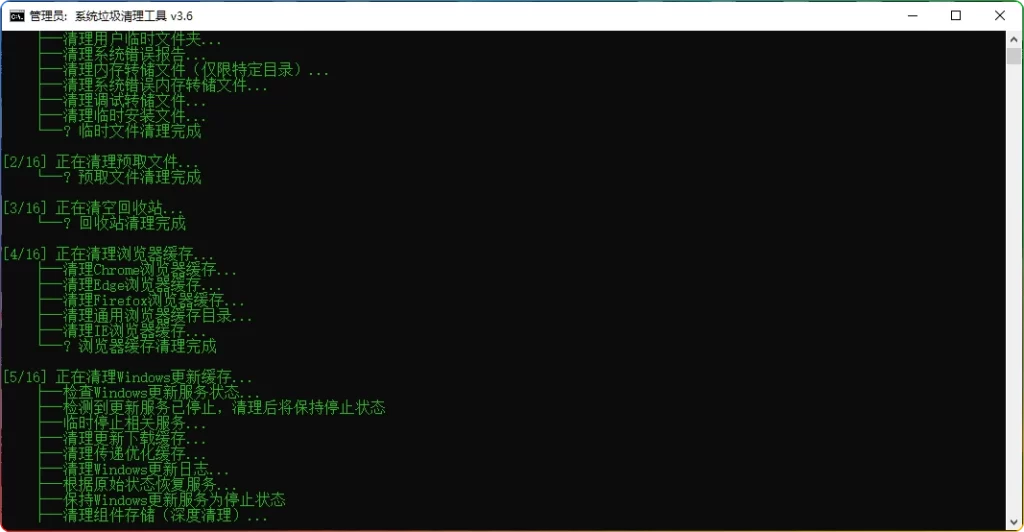This screenshot has width=1024, height=532.
Task: Close the 系统垃圾清理工具 v3.6 window
Action: (x=999, y=16)
